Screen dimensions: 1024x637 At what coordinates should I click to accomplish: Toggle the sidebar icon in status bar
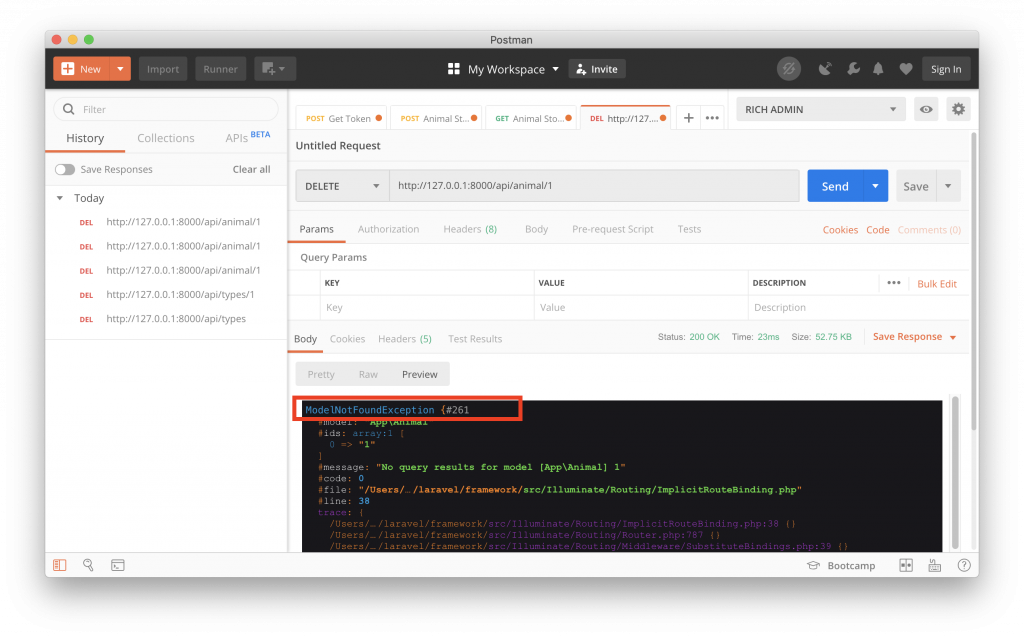click(59, 565)
